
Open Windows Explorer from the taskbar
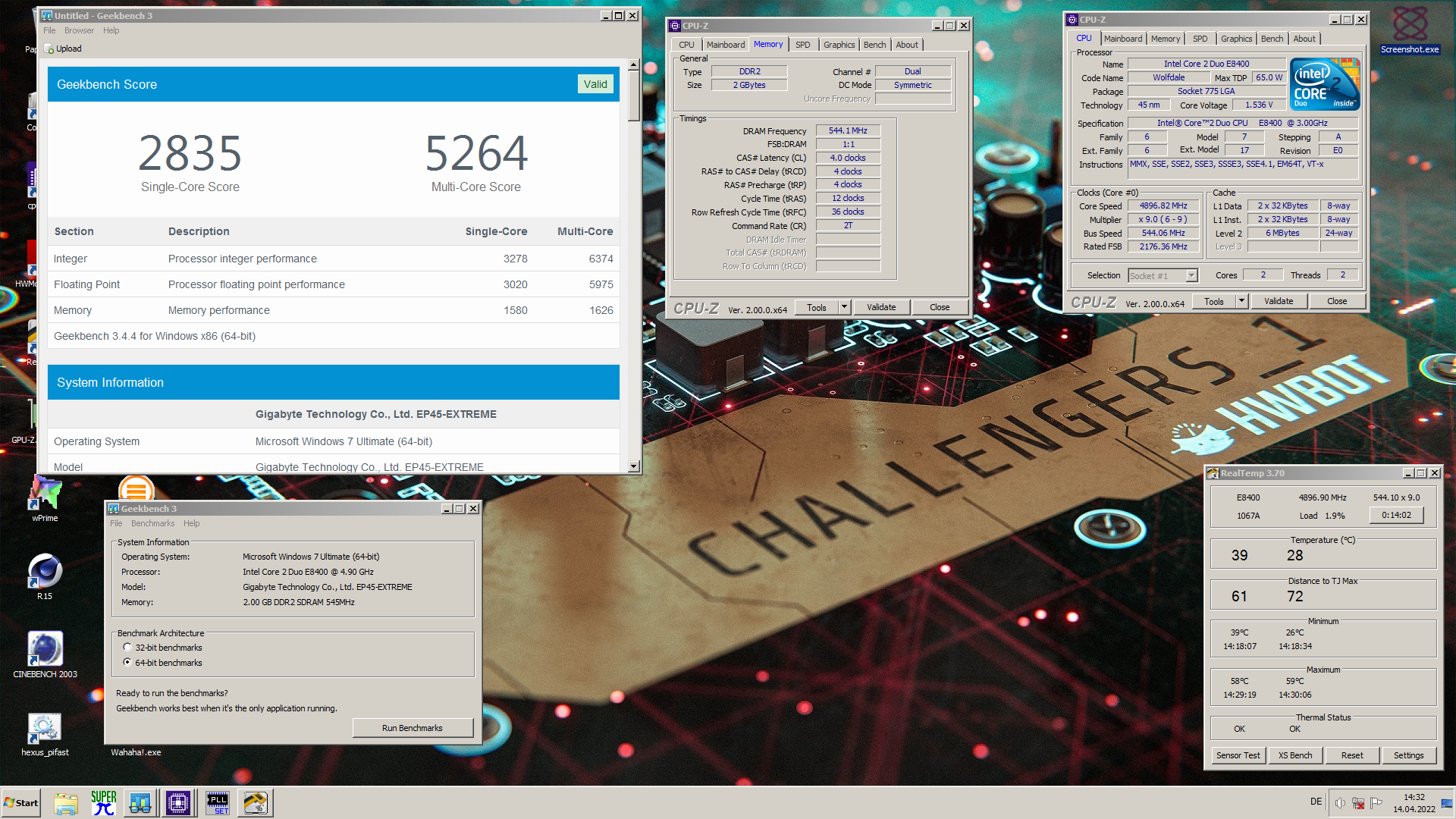tap(66, 803)
